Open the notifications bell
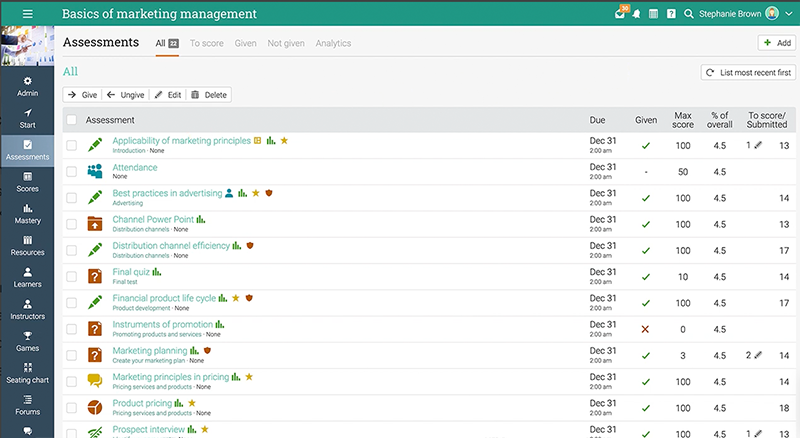 coord(637,15)
